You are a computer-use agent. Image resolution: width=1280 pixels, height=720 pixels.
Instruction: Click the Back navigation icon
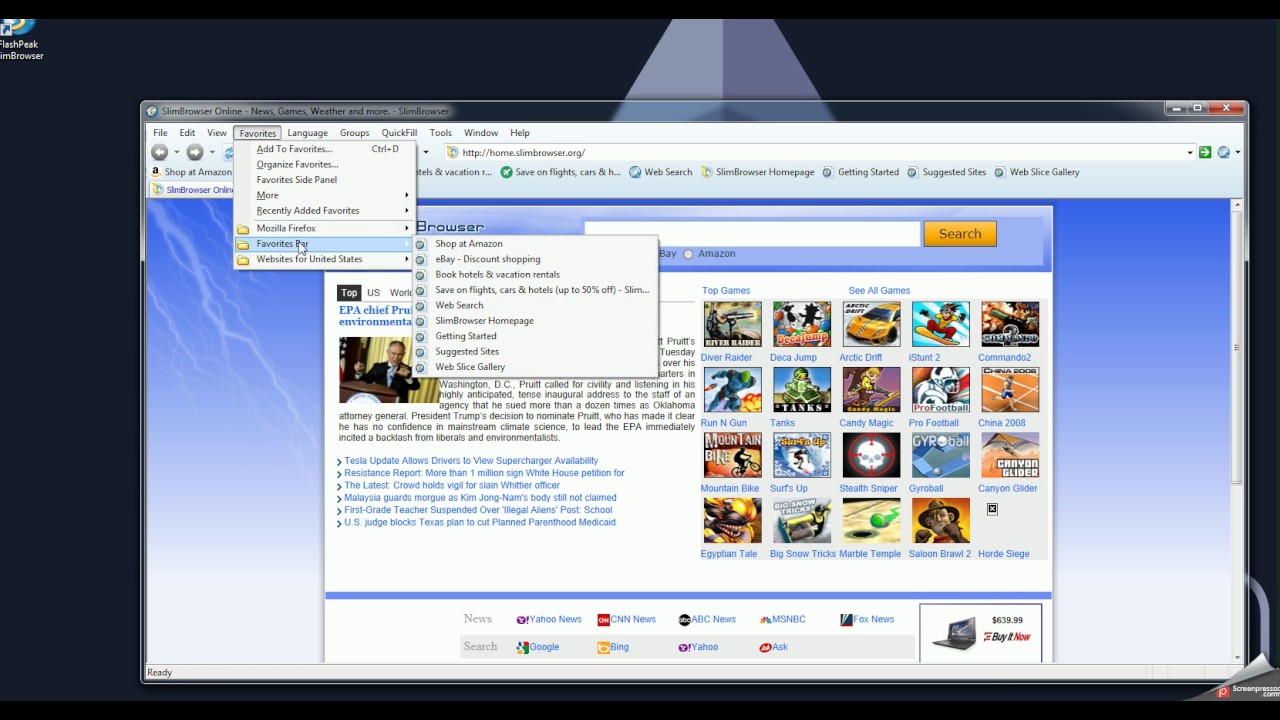pos(159,152)
